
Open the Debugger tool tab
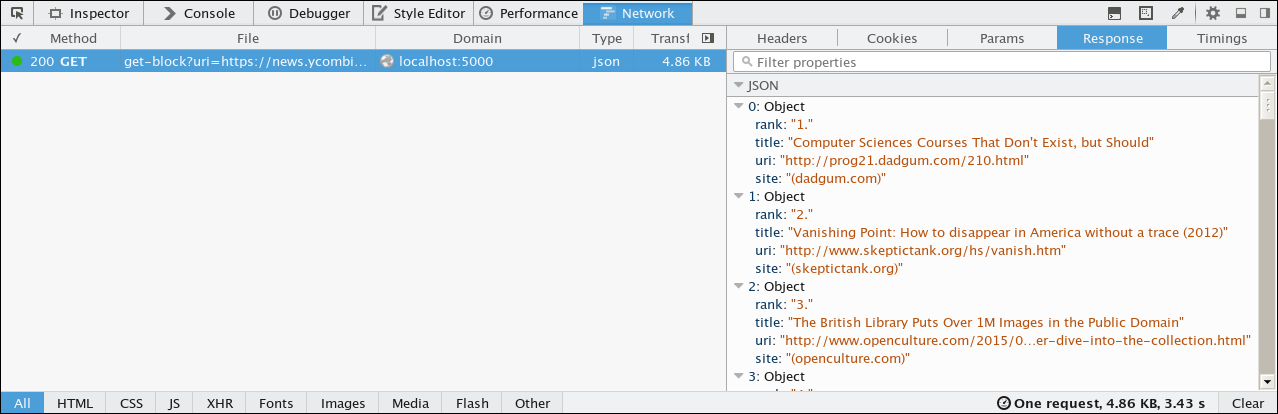[x=308, y=13]
